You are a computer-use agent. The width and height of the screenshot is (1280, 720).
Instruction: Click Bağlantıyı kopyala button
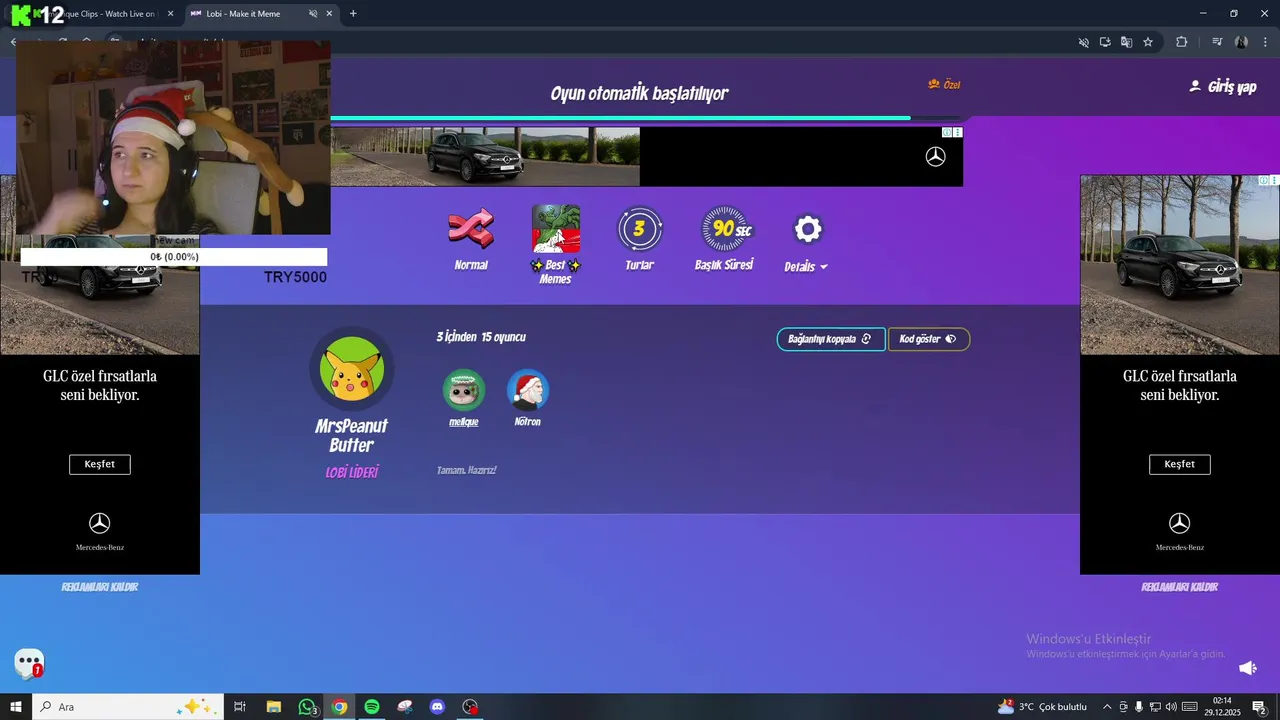click(x=830, y=339)
